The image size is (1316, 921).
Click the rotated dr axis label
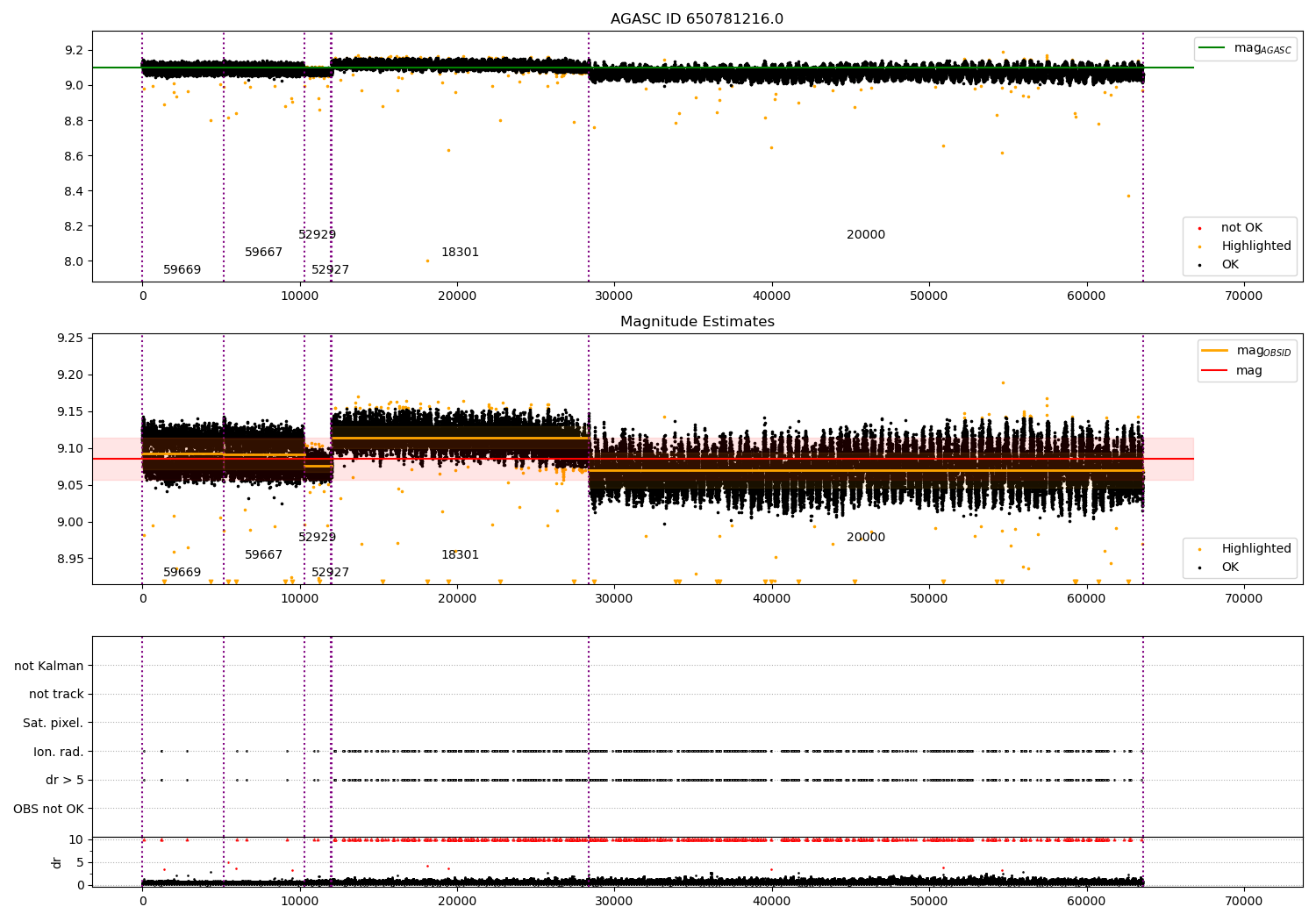click(x=57, y=862)
